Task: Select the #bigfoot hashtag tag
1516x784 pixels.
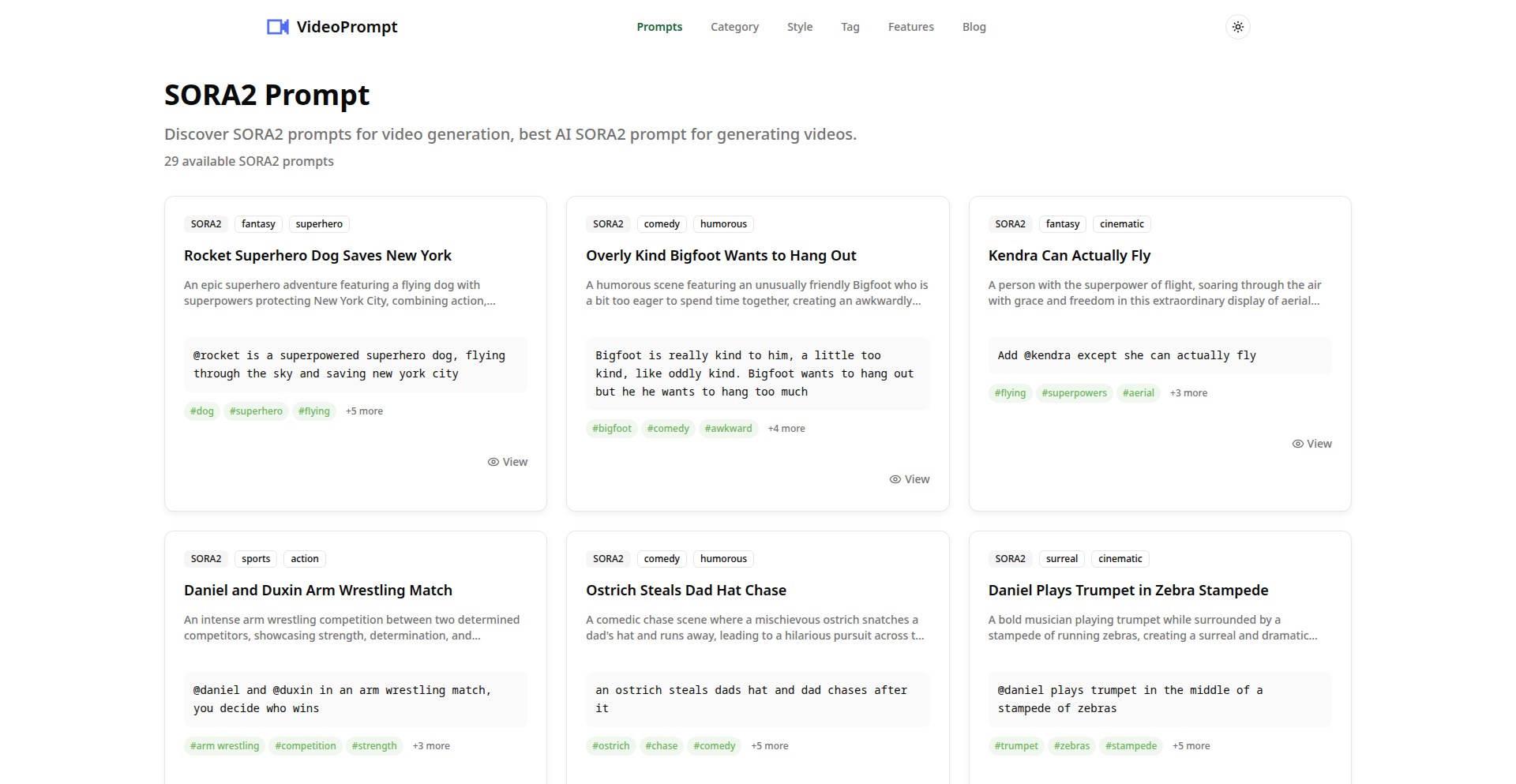Action: point(611,429)
